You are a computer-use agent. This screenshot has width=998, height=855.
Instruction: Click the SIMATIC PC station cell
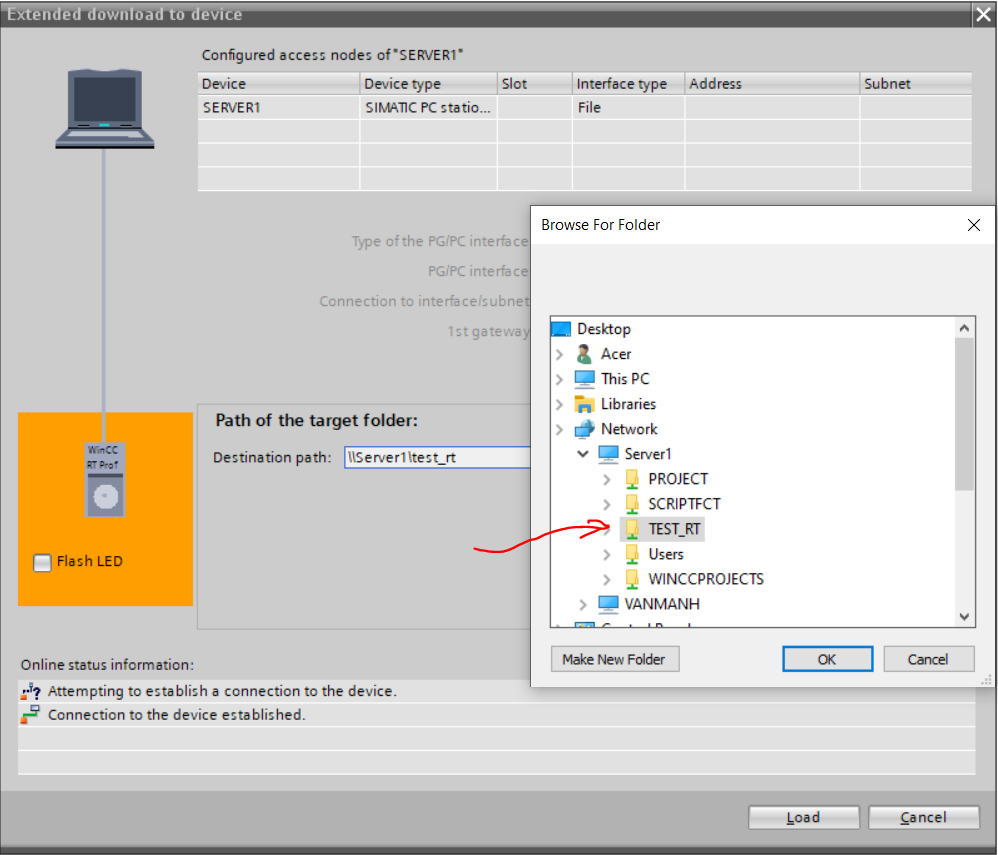(x=428, y=108)
